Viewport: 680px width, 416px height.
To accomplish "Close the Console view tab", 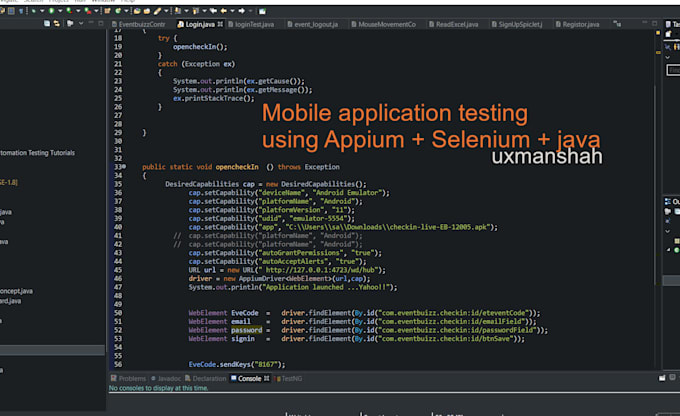I will 267,378.
